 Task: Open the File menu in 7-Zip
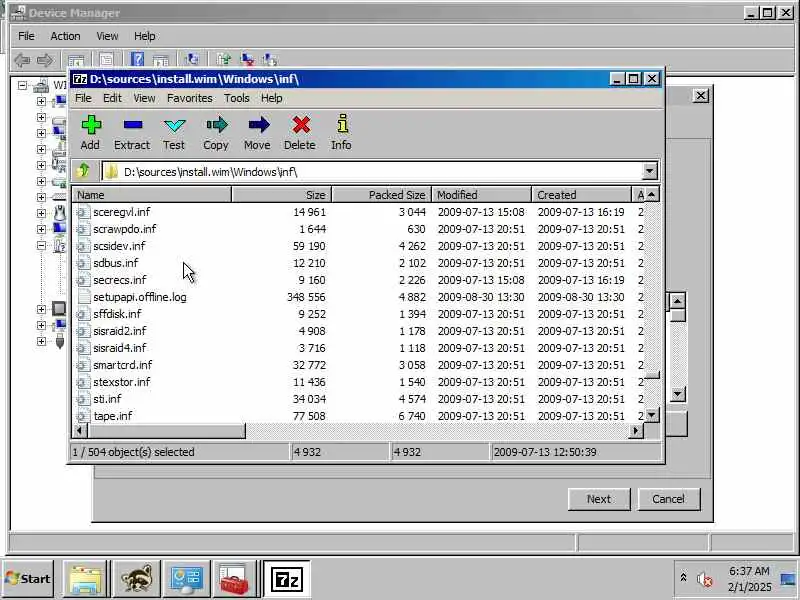coord(83,98)
